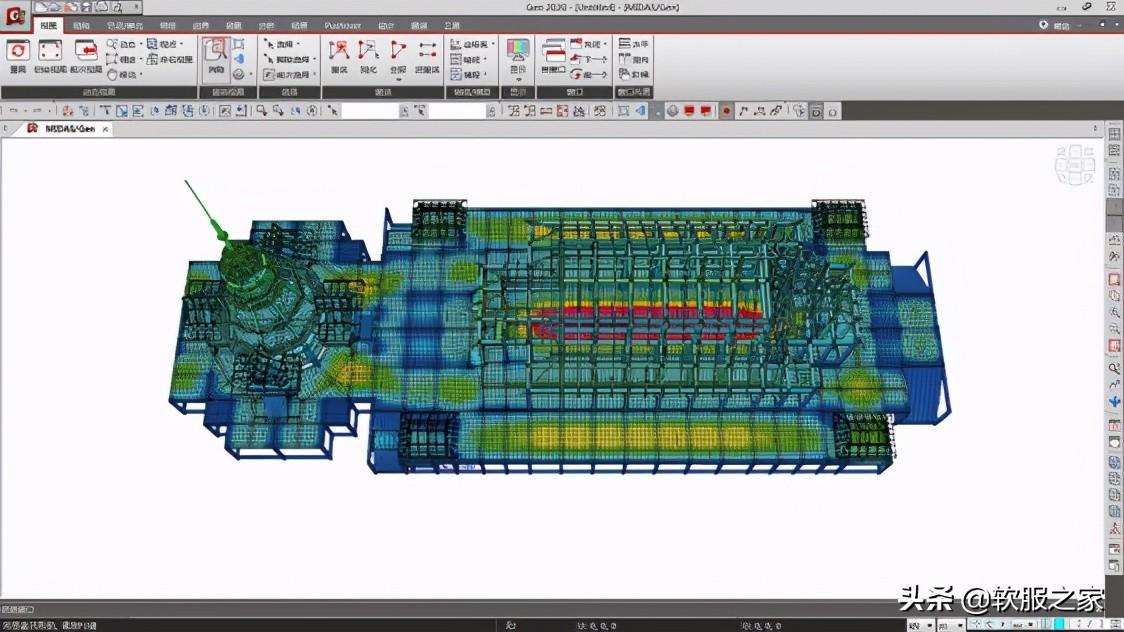Switch to the MIDAS/Gen document tab

(70, 129)
